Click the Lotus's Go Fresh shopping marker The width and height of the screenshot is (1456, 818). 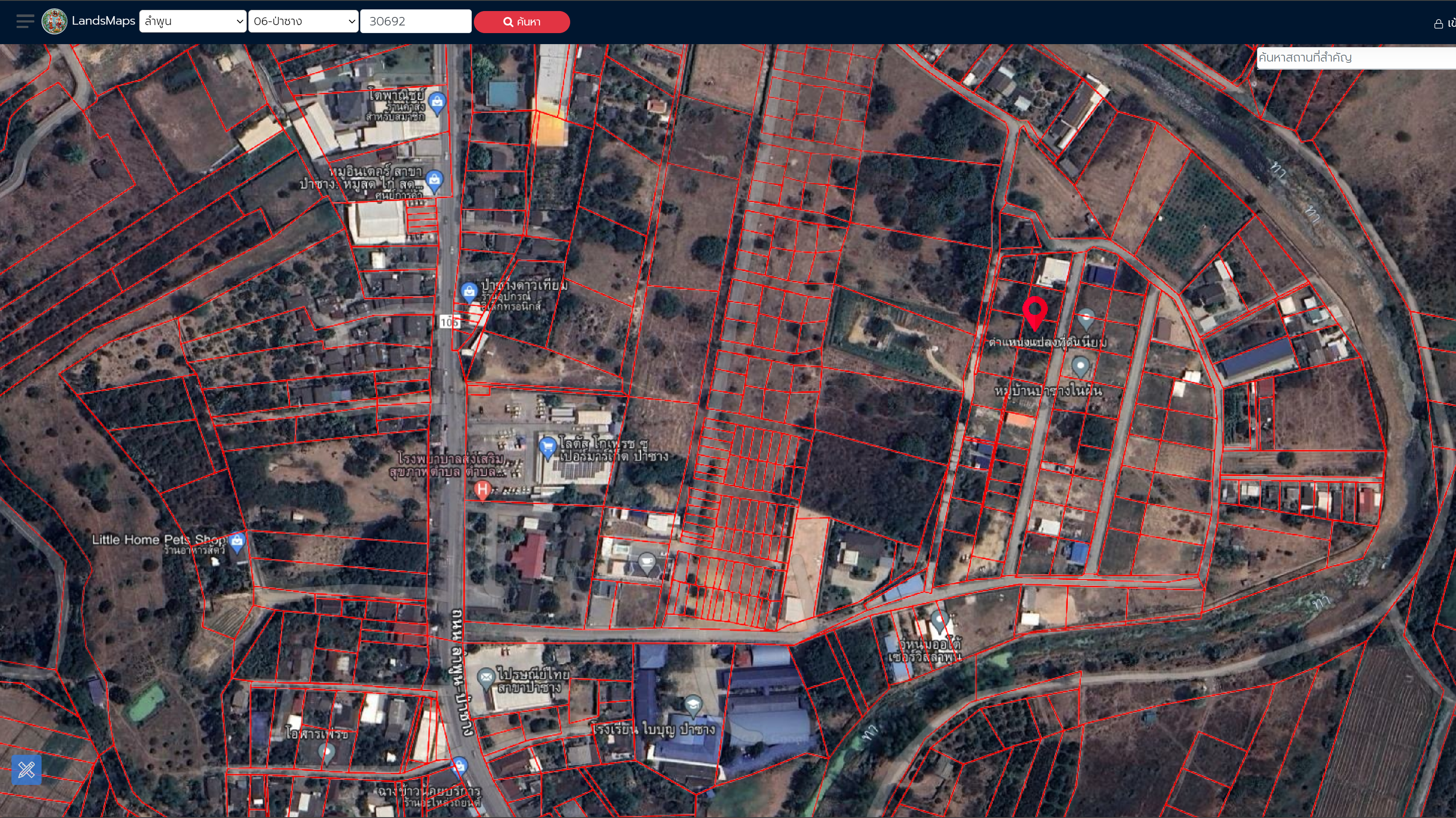[x=547, y=448]
